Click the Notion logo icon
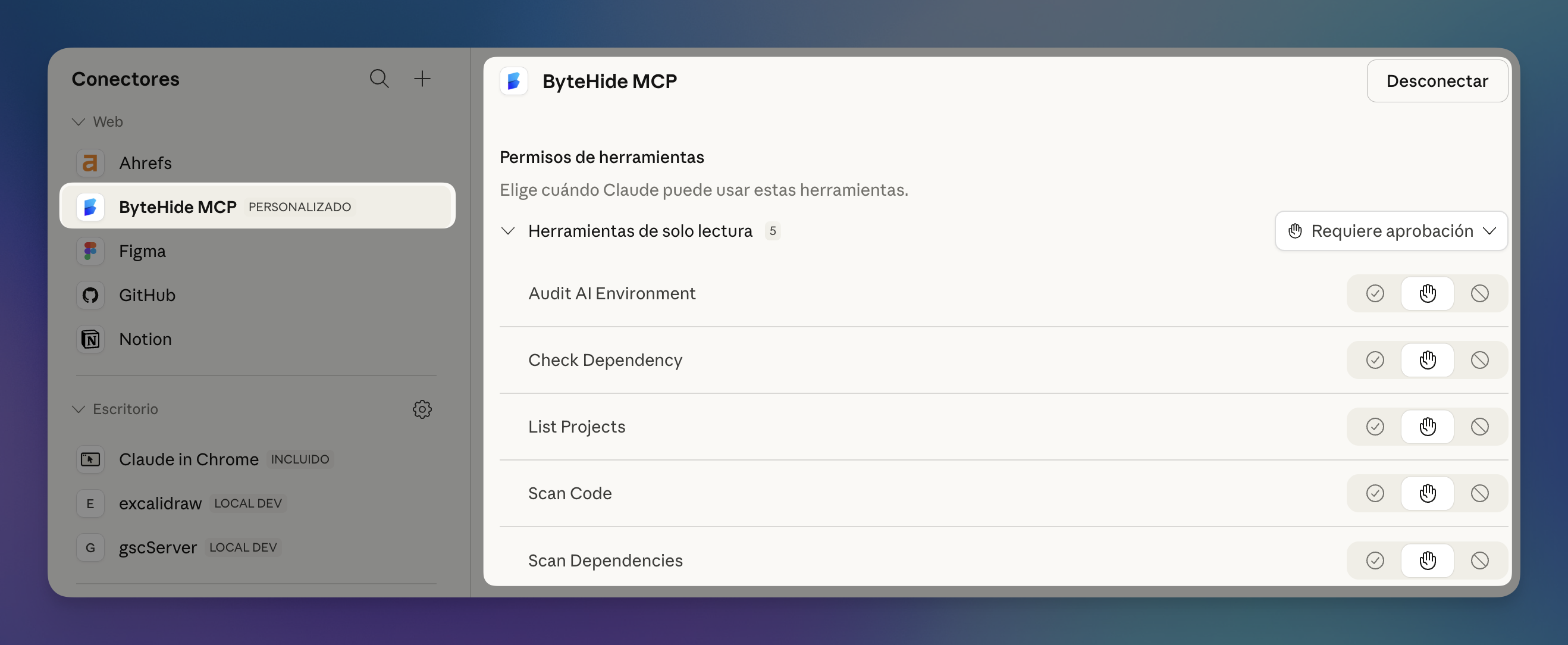 [x=90, y=339]
